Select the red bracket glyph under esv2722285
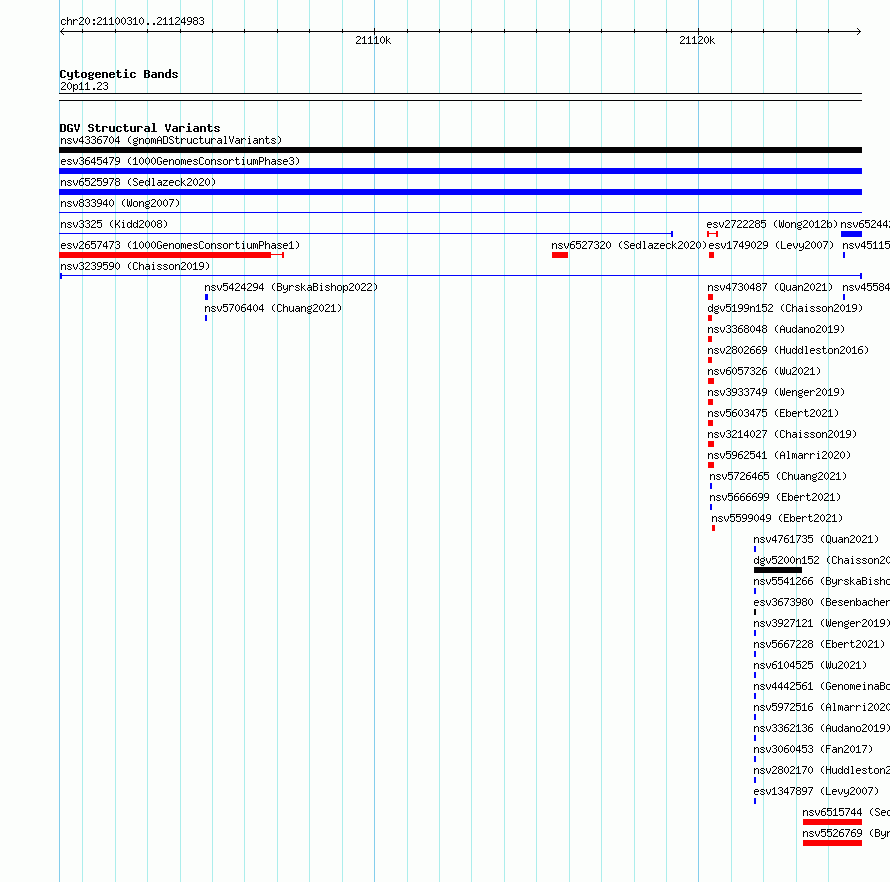The height and width of the screenshot is (882, 890). pos(712,234)
